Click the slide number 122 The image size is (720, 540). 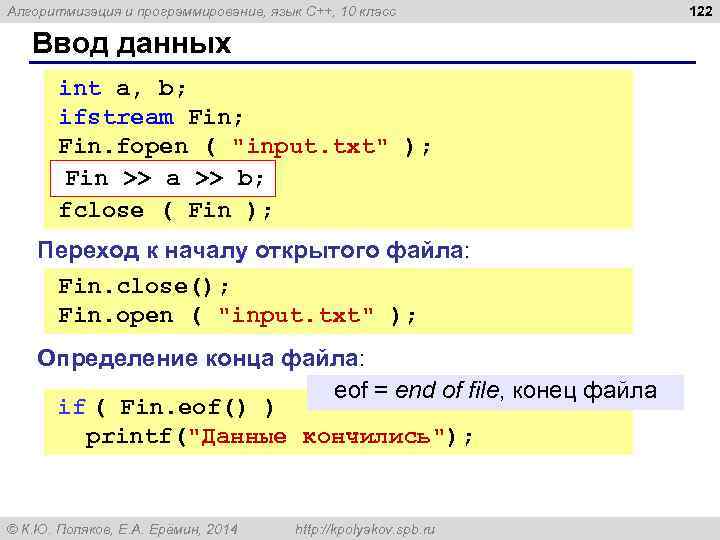tap(701, 10)
